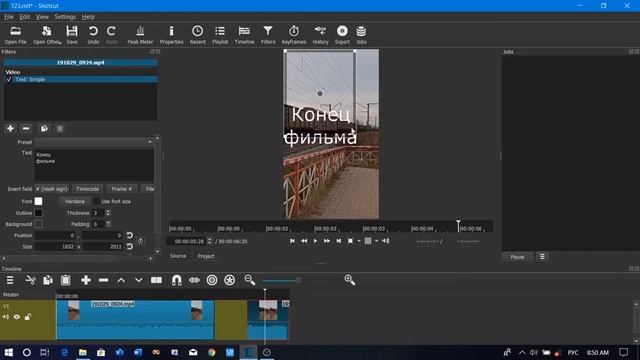The width and height of the screenshot is (640, 360).
Task: Enable the Use font size checkbox
Action: 97,201
